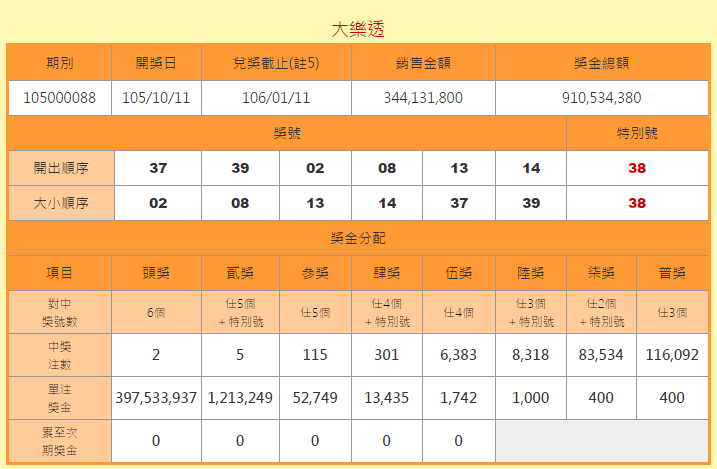Viewport: 717px width, 469px height.
Task: Click red special number 38 in 開出順序 row
Action: click(637, 168)
